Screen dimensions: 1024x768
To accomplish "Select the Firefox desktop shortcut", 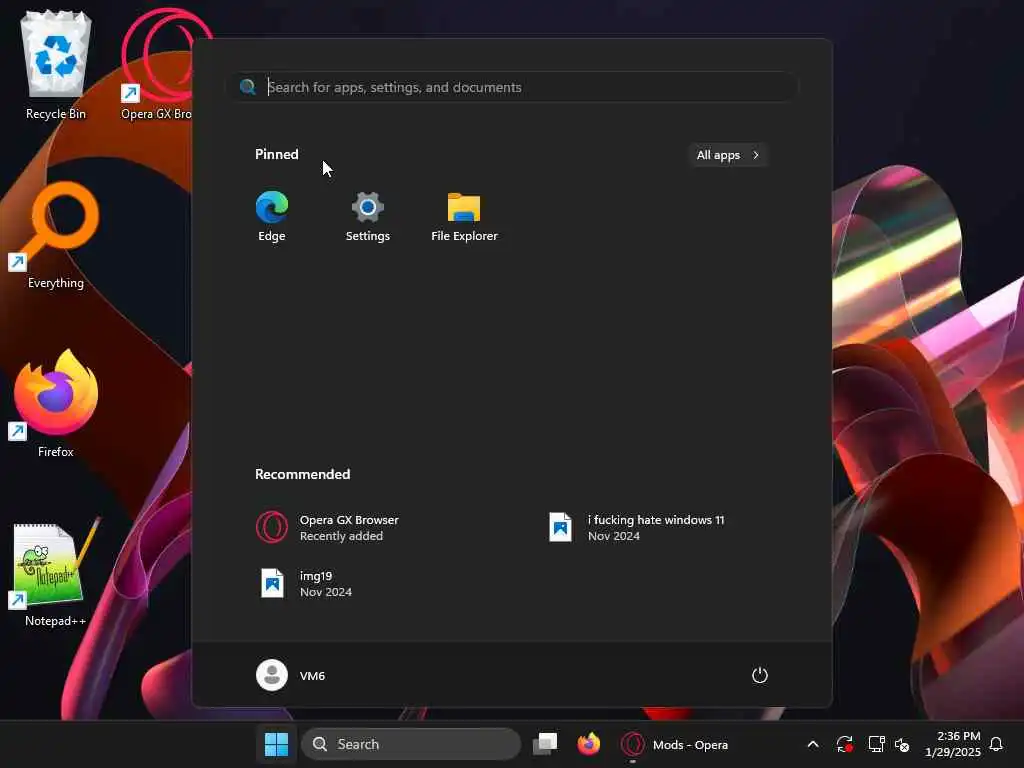I will tap(56, 404).
